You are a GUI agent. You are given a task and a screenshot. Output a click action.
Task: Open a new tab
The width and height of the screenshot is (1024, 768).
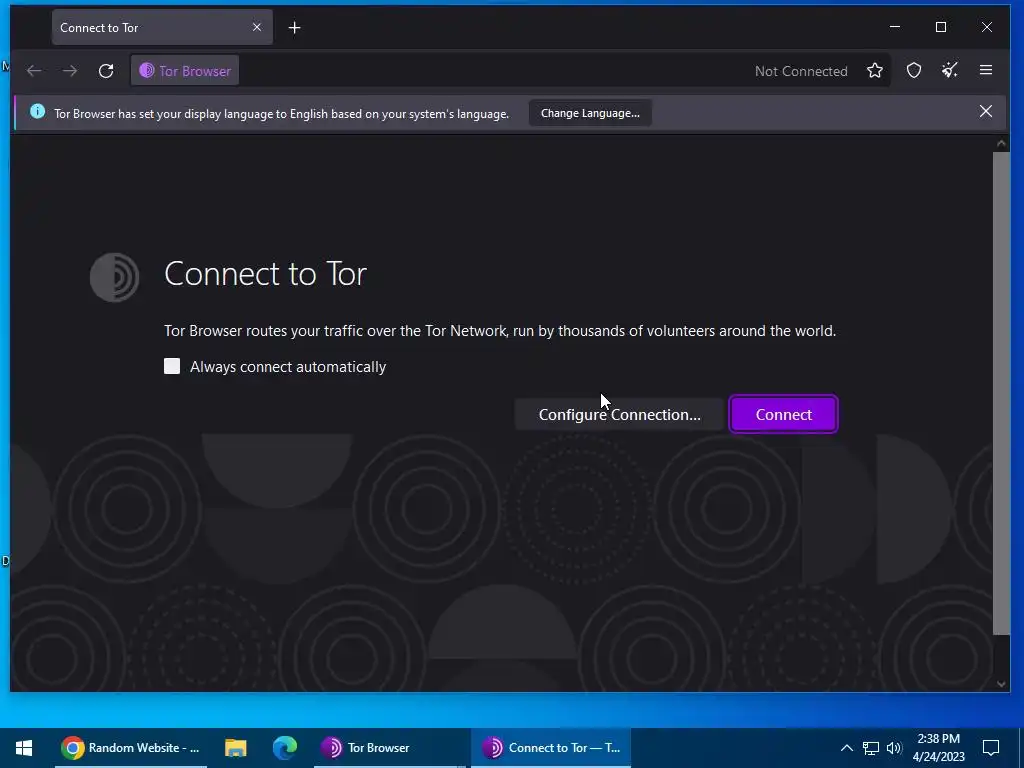point(295,27)
